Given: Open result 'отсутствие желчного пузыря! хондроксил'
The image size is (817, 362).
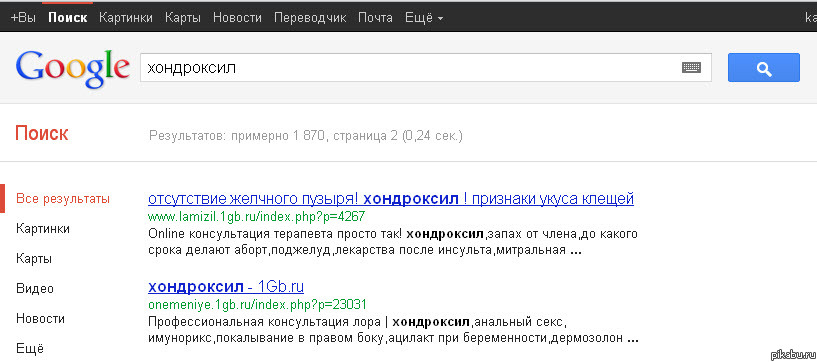Looking at the screenshot, I should [391, 198].
